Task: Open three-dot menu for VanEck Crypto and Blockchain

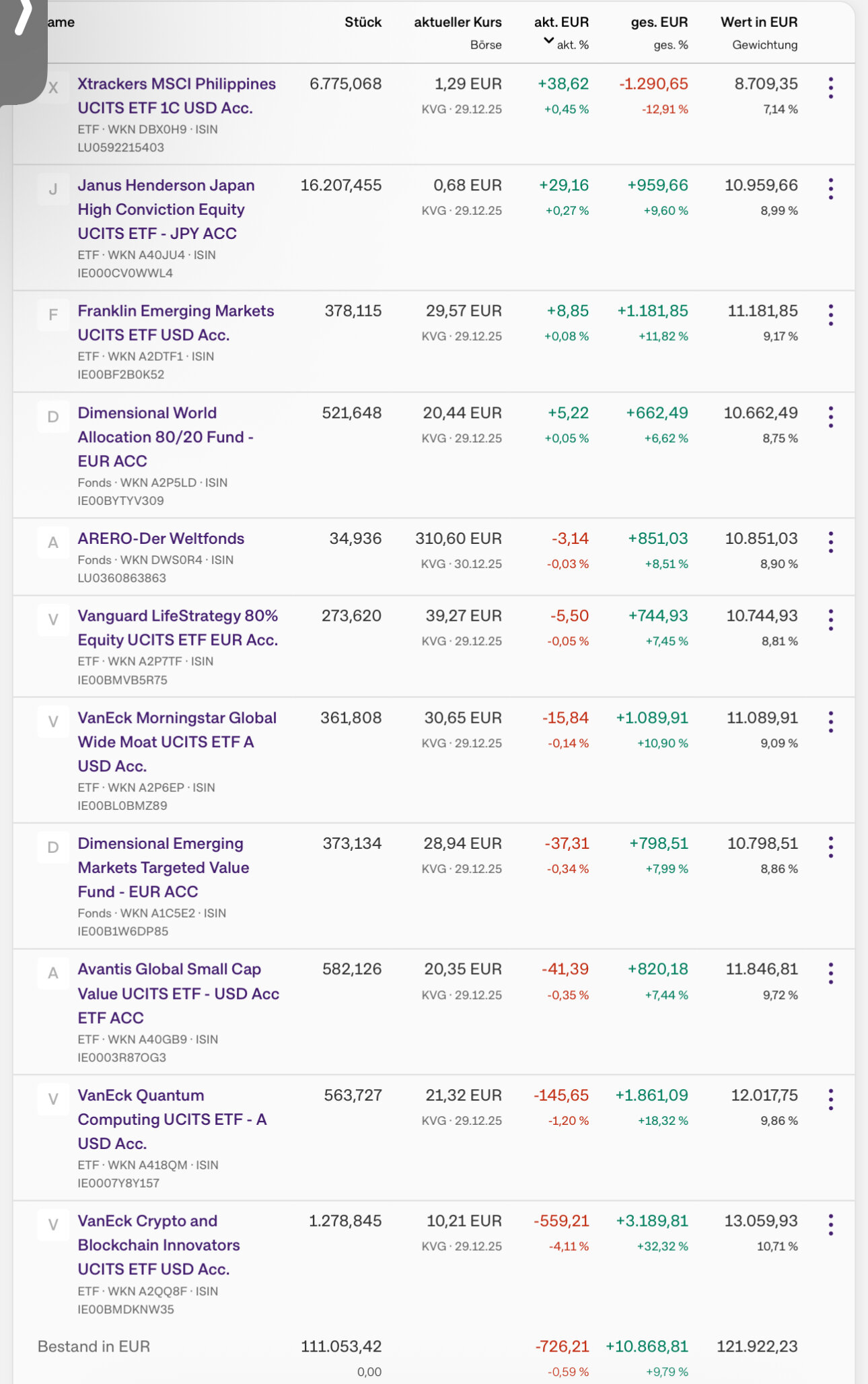Action: [x=831, y=1225]
